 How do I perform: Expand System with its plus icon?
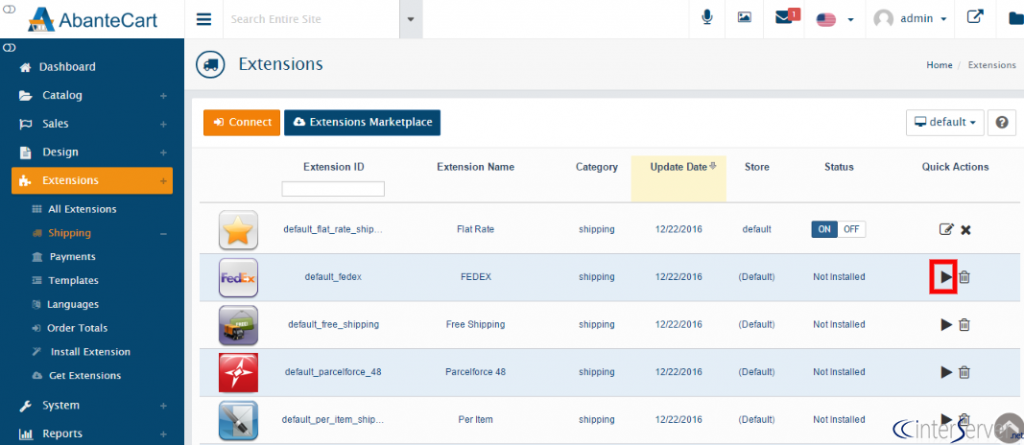point(163,406)
